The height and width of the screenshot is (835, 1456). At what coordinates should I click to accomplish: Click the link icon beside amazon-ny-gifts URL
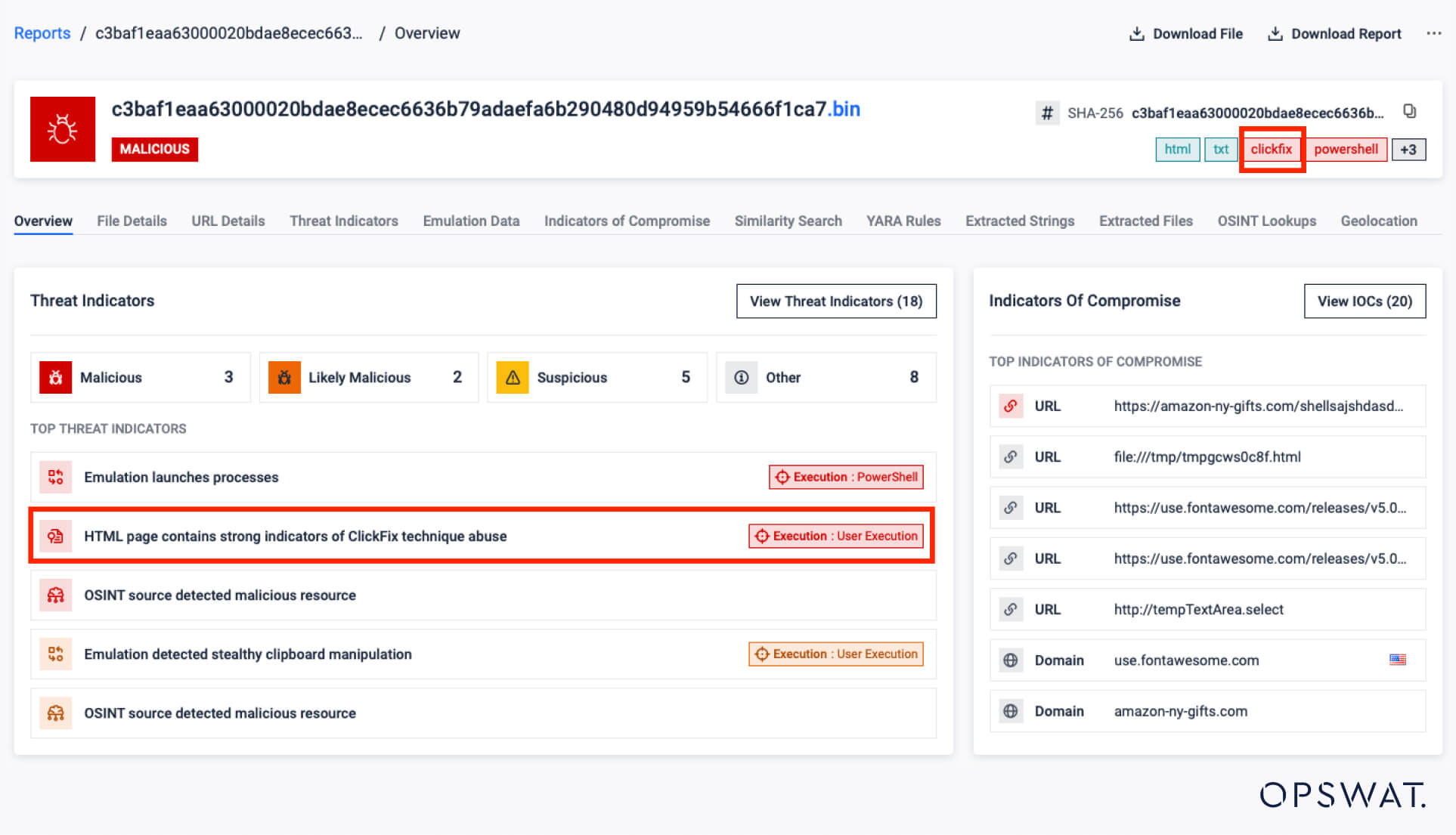[x=1010, y=406]
